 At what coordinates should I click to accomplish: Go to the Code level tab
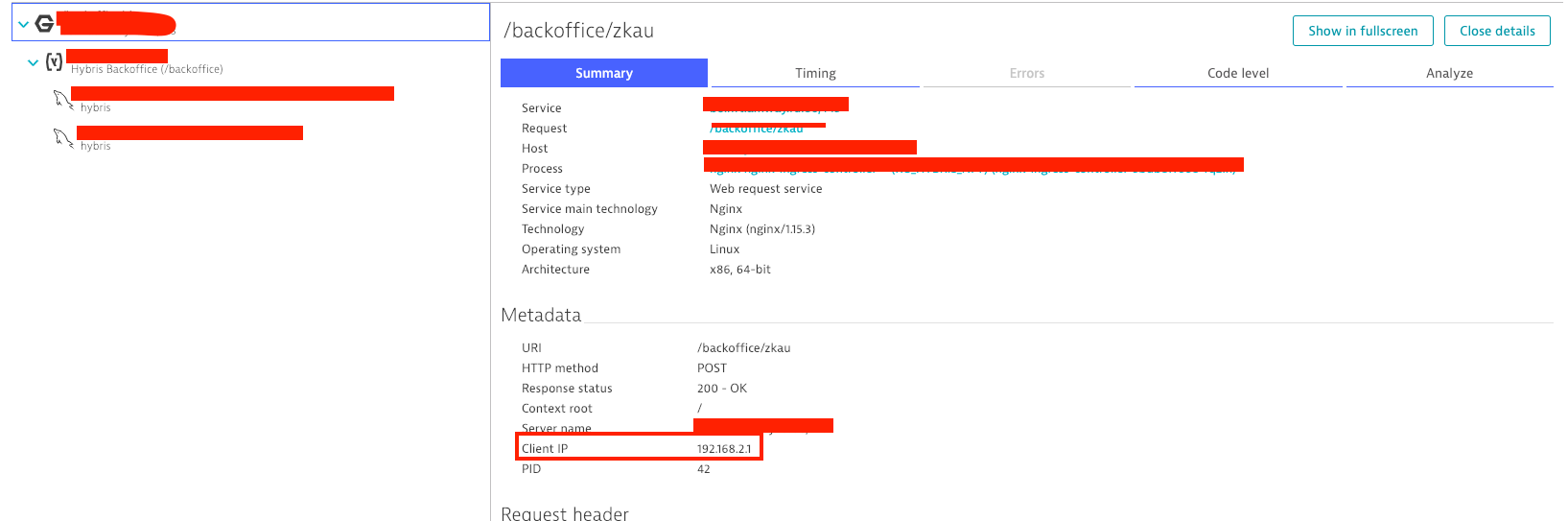point(1238,73)
